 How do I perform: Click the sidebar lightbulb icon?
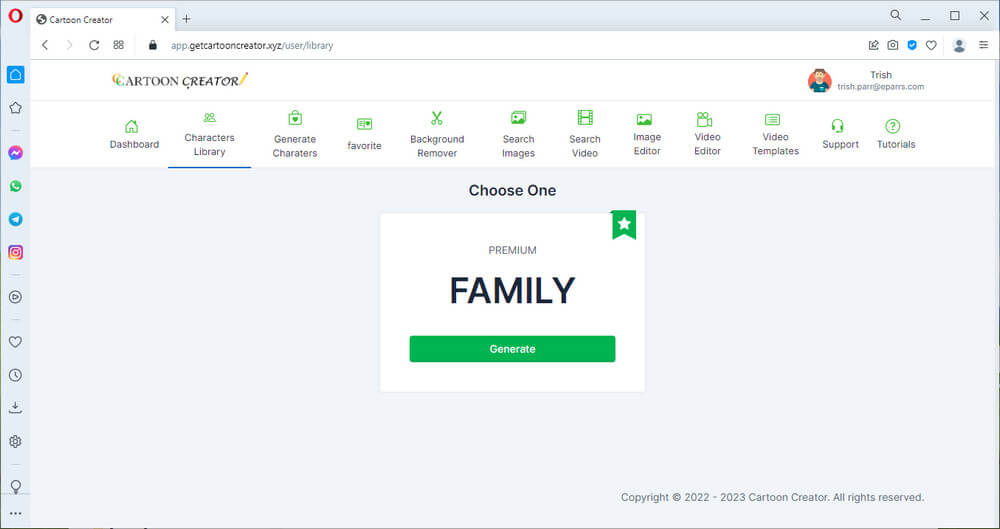coord(16,486)
